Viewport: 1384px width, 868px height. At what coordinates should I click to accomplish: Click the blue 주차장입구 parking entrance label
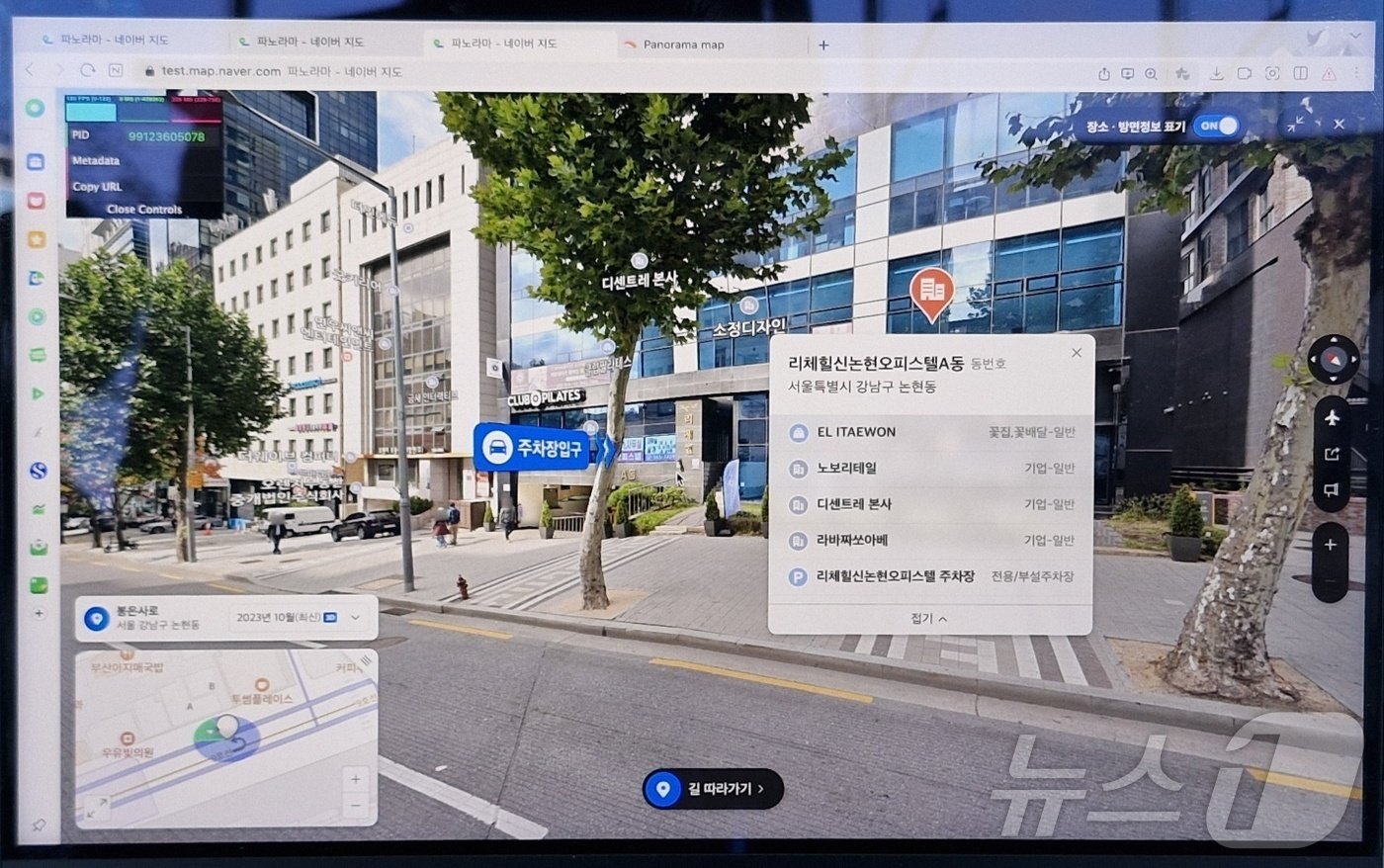(532, 447)
